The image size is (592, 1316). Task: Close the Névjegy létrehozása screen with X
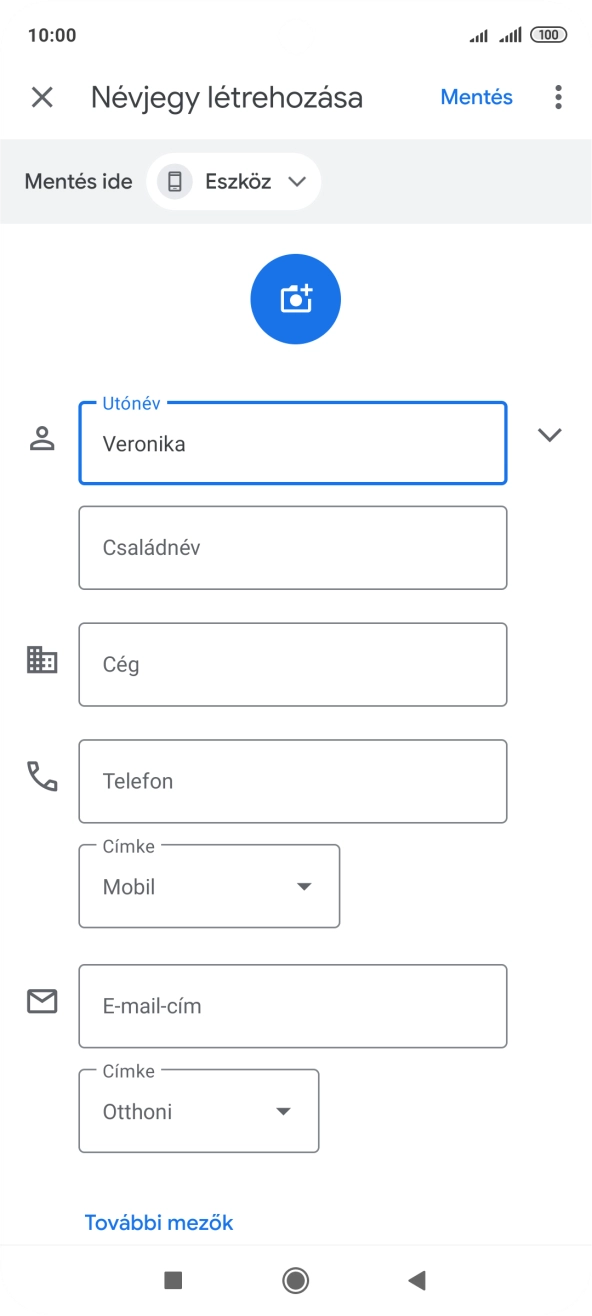click(x=41, y=97)
